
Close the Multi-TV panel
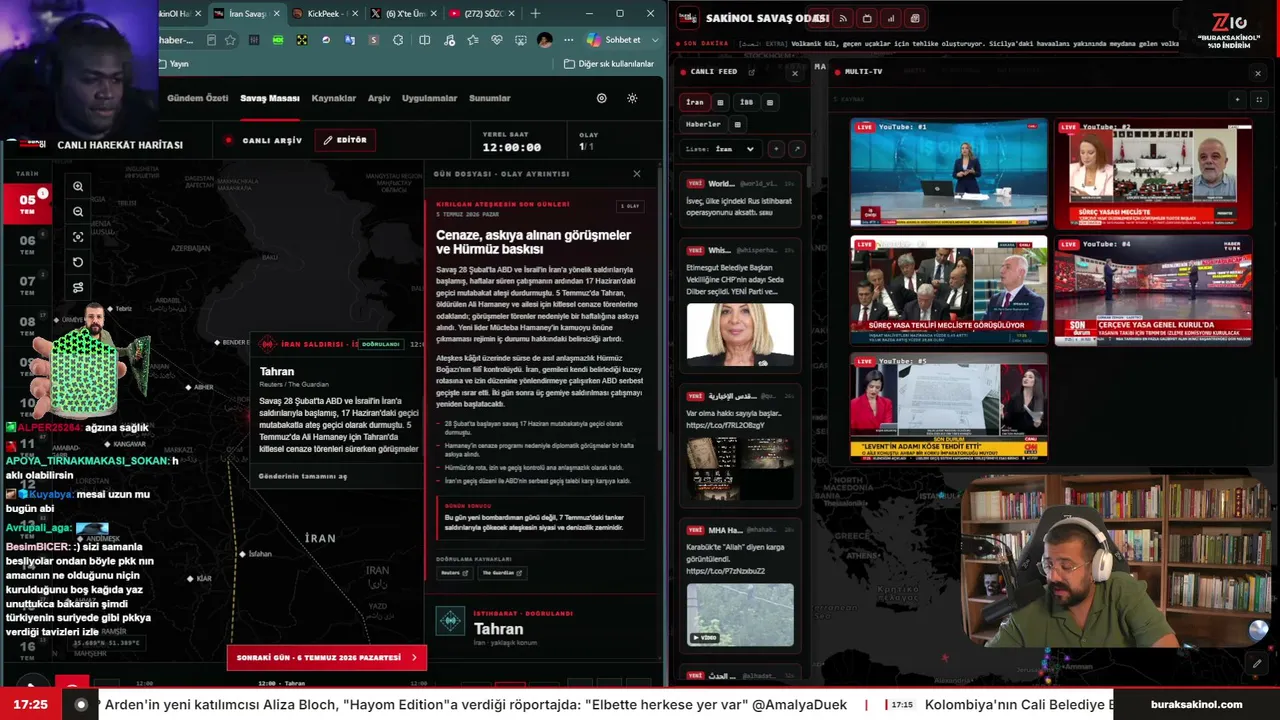1258,73
